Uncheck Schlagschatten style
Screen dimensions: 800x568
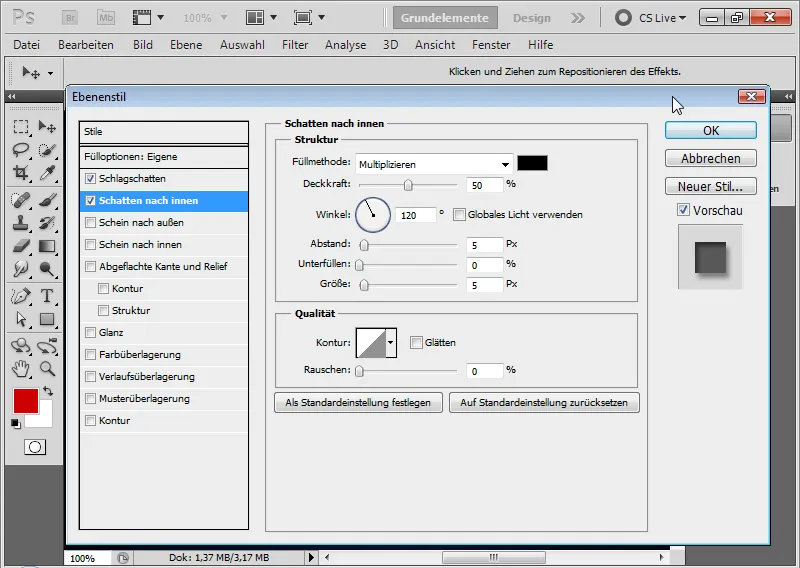pyautogui.click(x=90, y=179)
